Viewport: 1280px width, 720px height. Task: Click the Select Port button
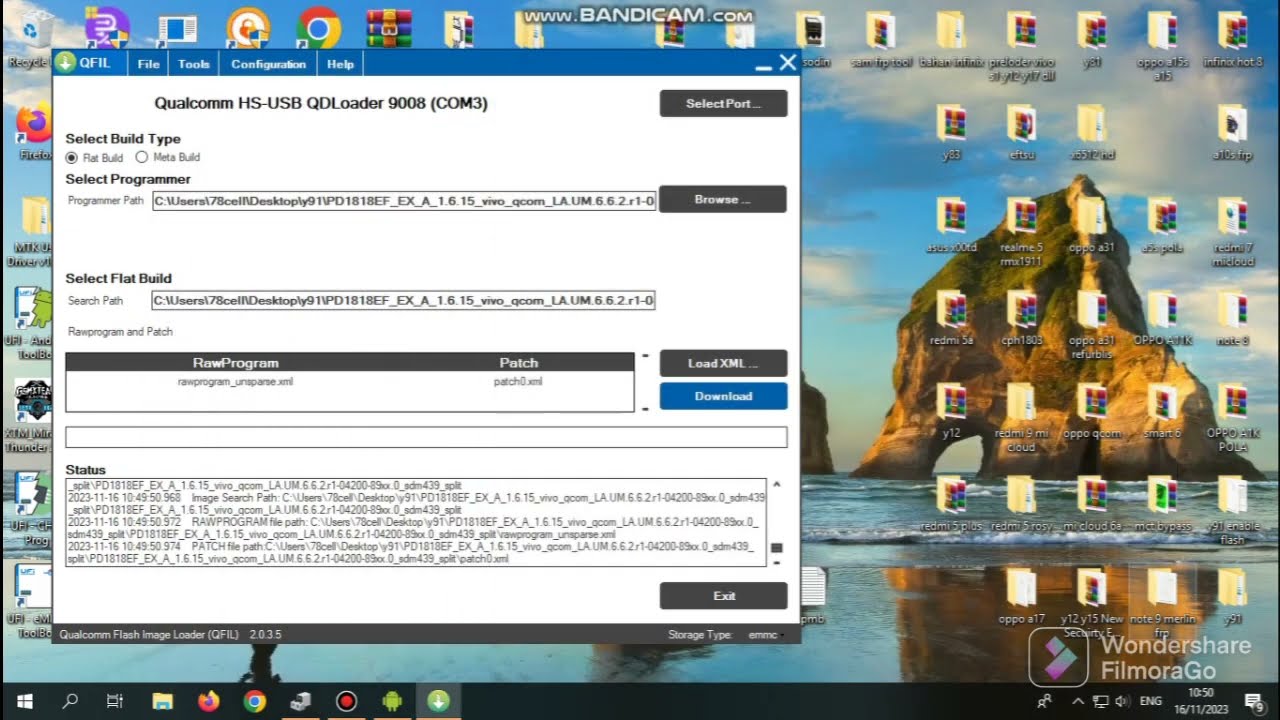pyautogui.click(x=723, y=103)
